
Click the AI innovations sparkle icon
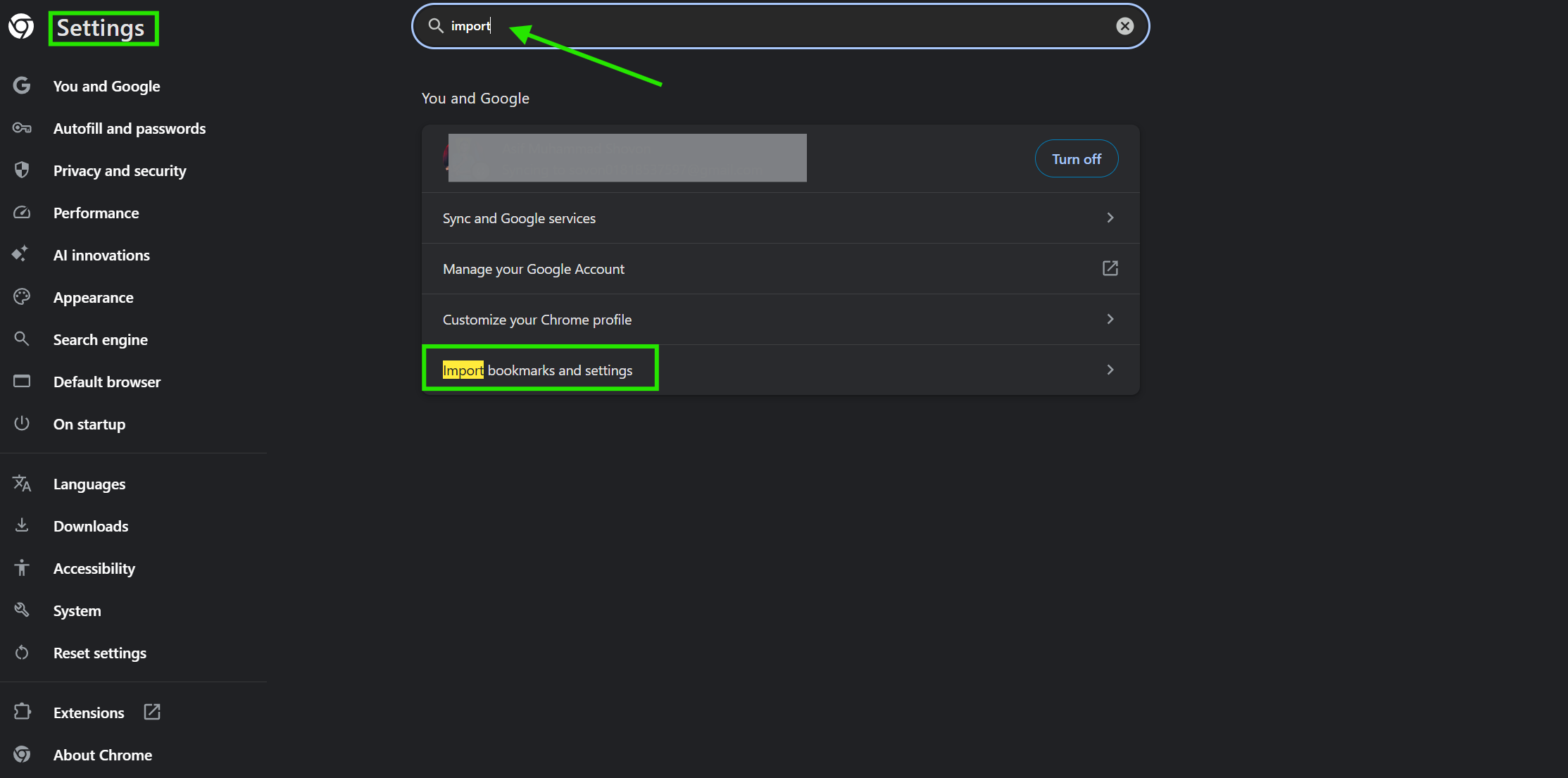click(x=20, y=254)
